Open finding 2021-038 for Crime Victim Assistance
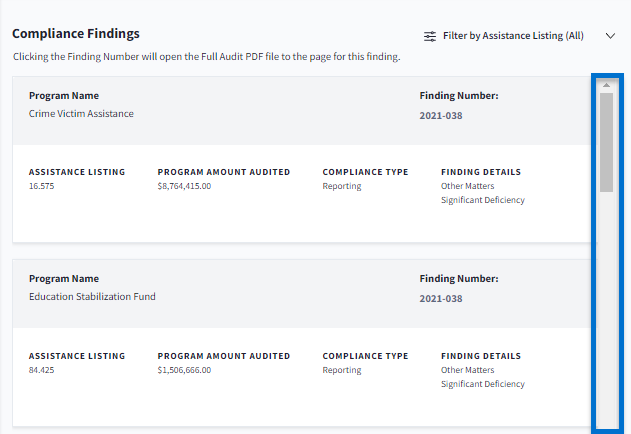631x434 pixels. click(440, 115)
